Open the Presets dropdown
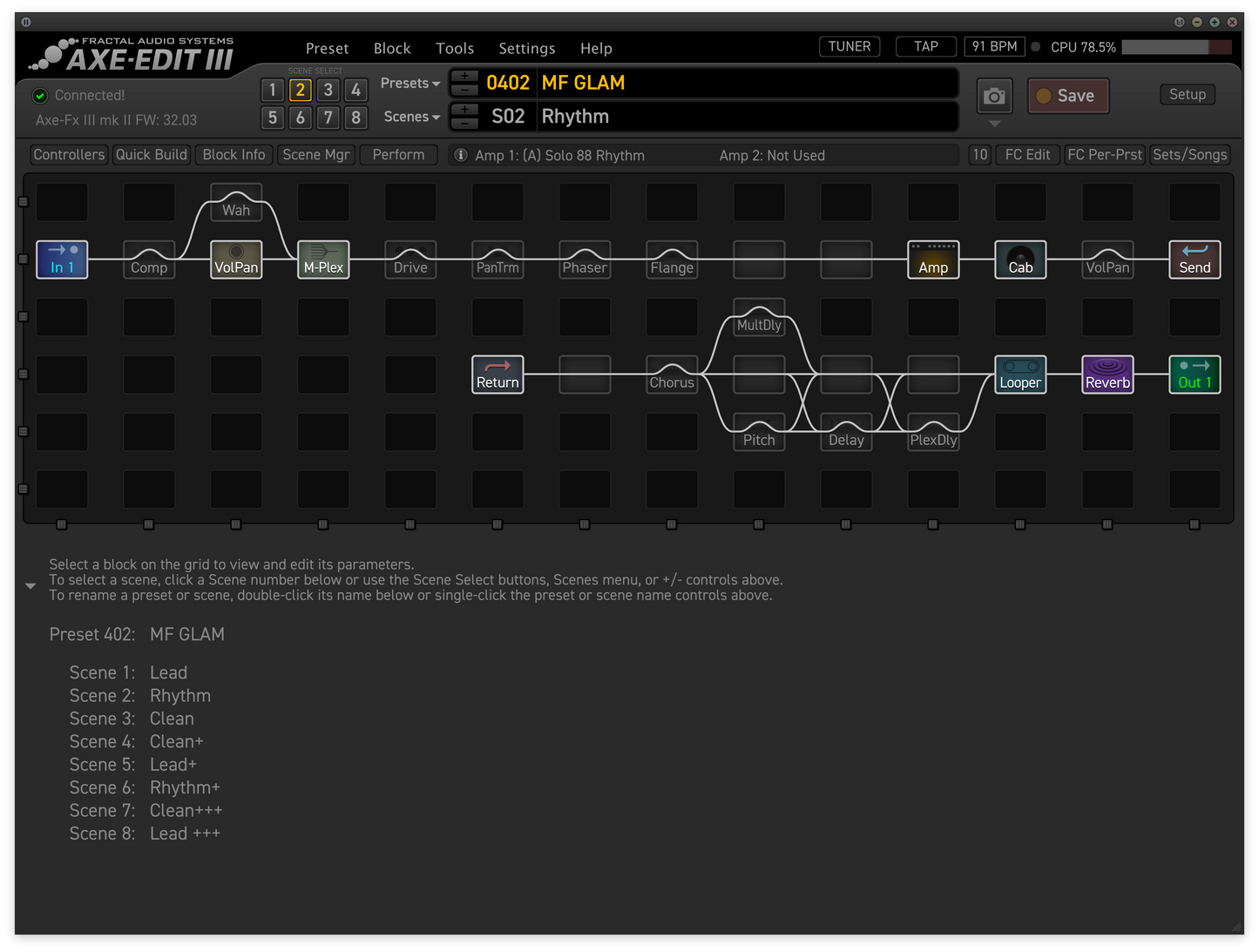Screen dimensions: 1259x952 (410, 84)
